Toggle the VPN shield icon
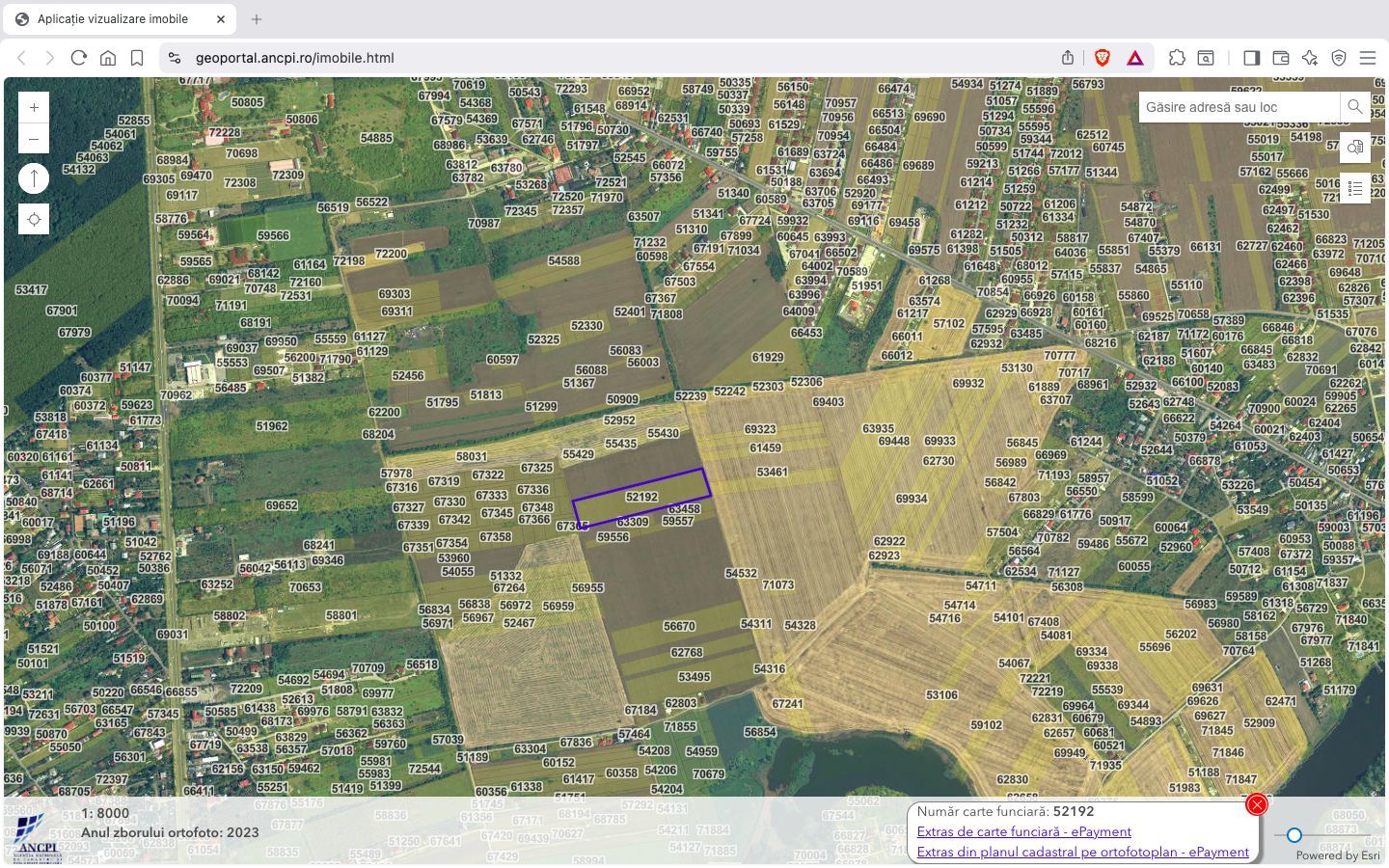 pos(1339,58)
